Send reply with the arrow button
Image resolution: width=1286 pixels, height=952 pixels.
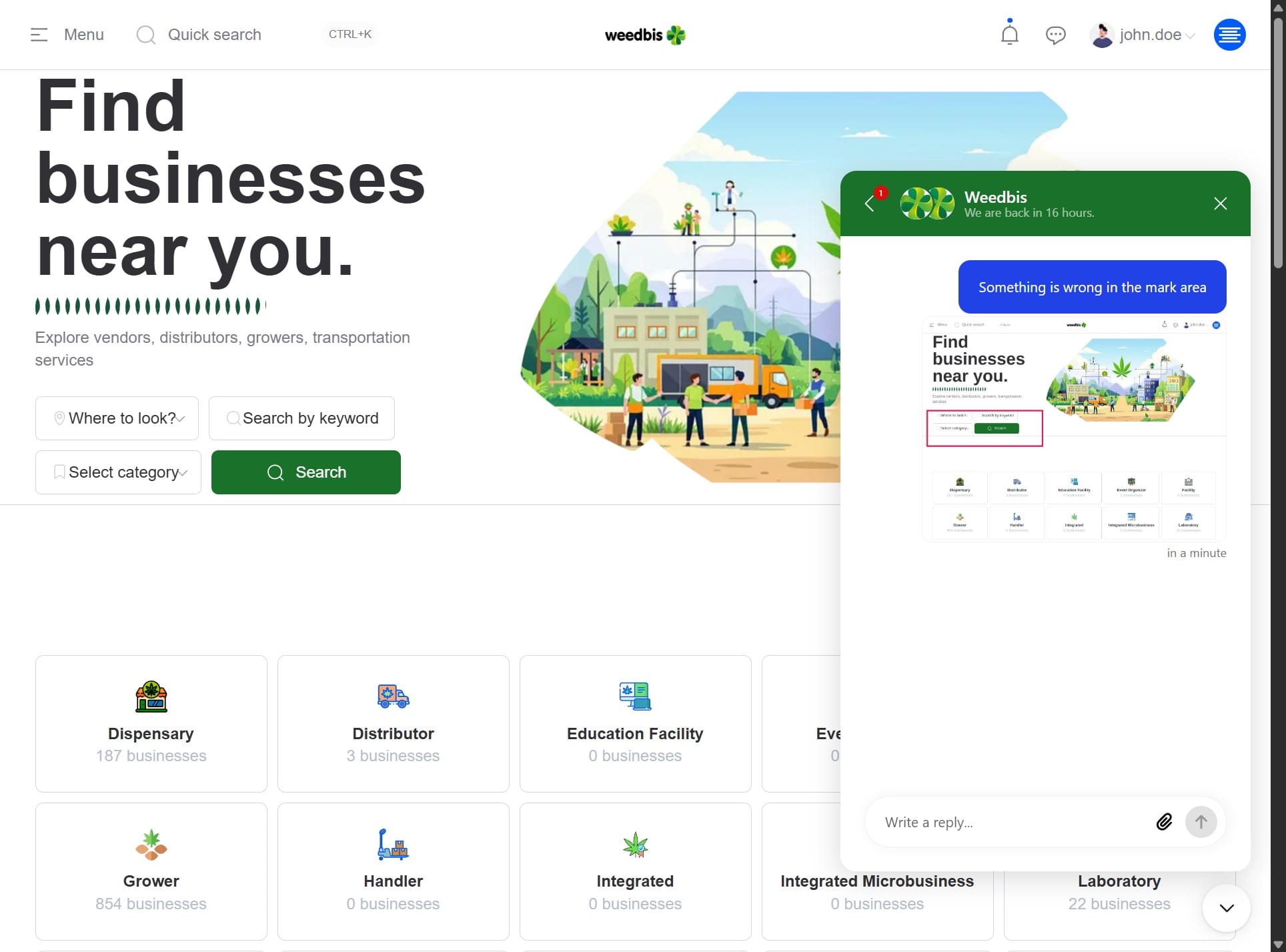pyautogui.click(x=1201, y=822)
